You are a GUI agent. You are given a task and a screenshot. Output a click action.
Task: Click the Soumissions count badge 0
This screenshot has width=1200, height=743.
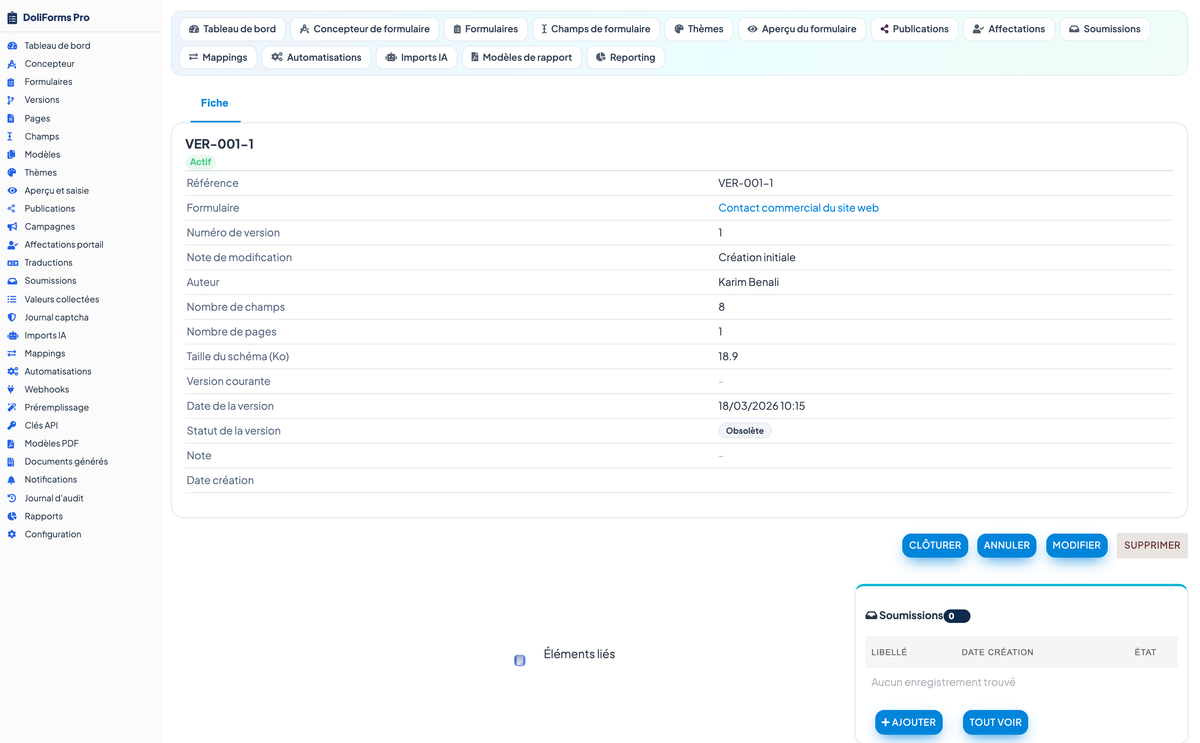(956, 616)
